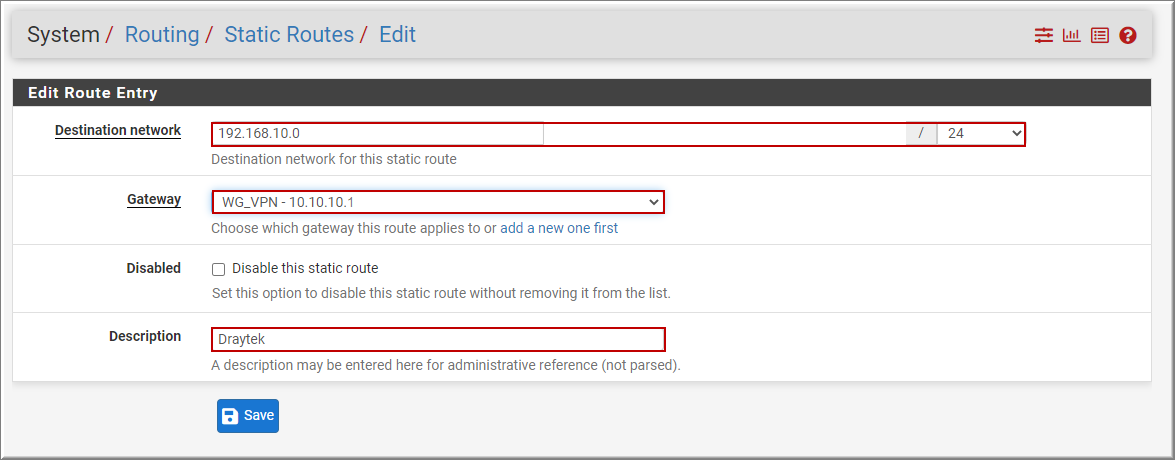Image resolution: width=1175 pixels, height=460 pixels.
Task: Click the floppy disk icon on Save
Action: tap(231, 416)
